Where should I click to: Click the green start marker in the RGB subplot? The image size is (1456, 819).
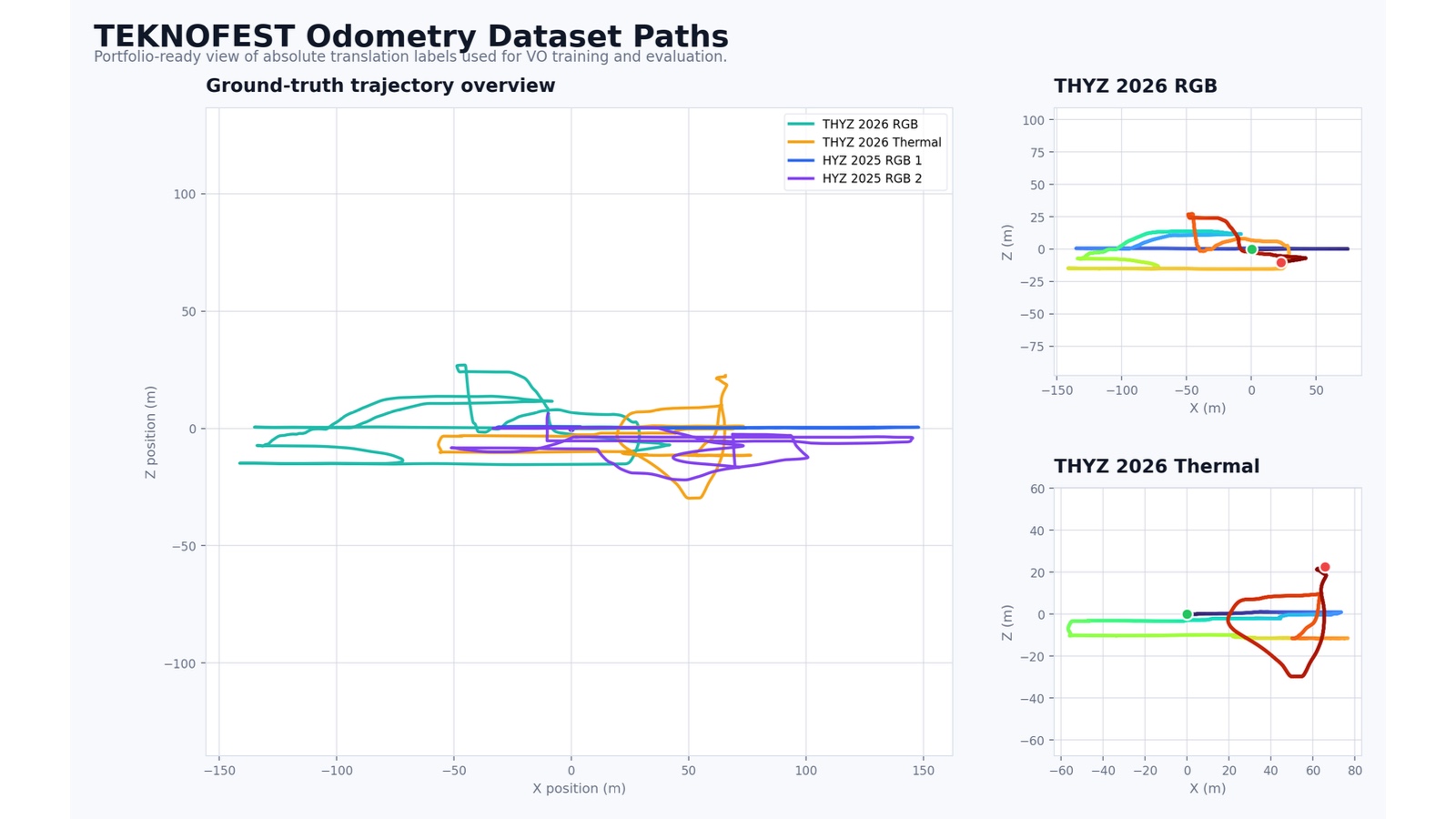point(1252,249)
